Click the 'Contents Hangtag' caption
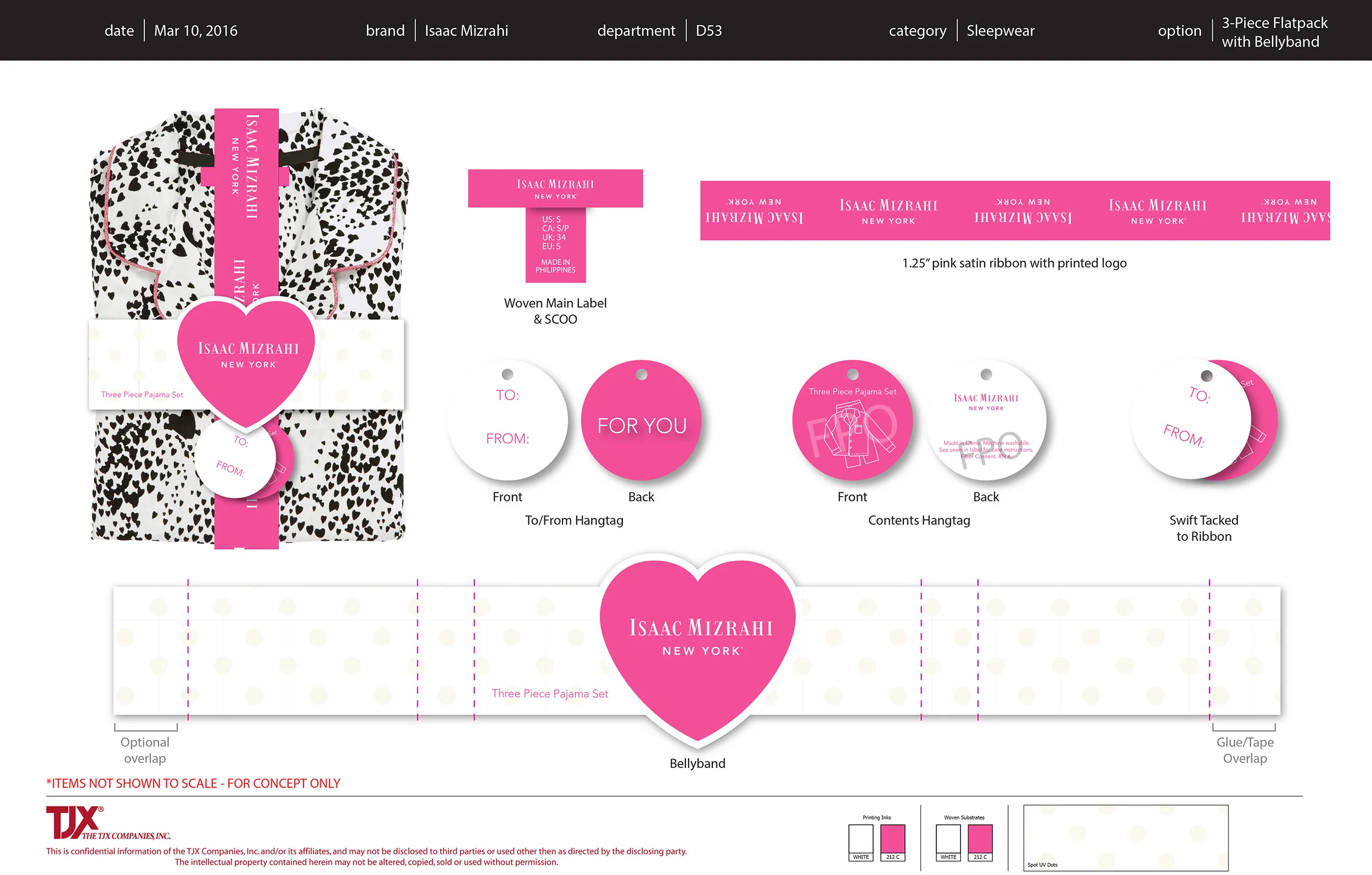This screenshot has height=875, width=1372. point(919,520)
